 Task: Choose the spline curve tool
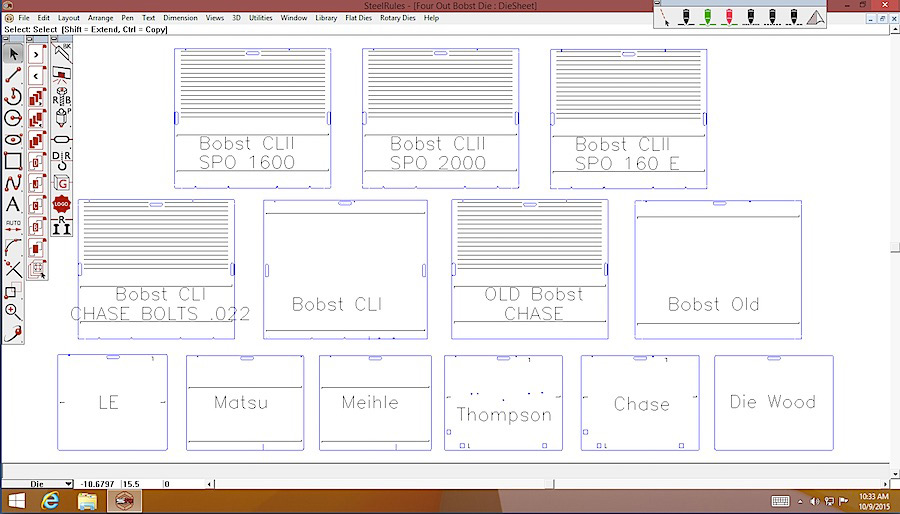click(13, 183)
